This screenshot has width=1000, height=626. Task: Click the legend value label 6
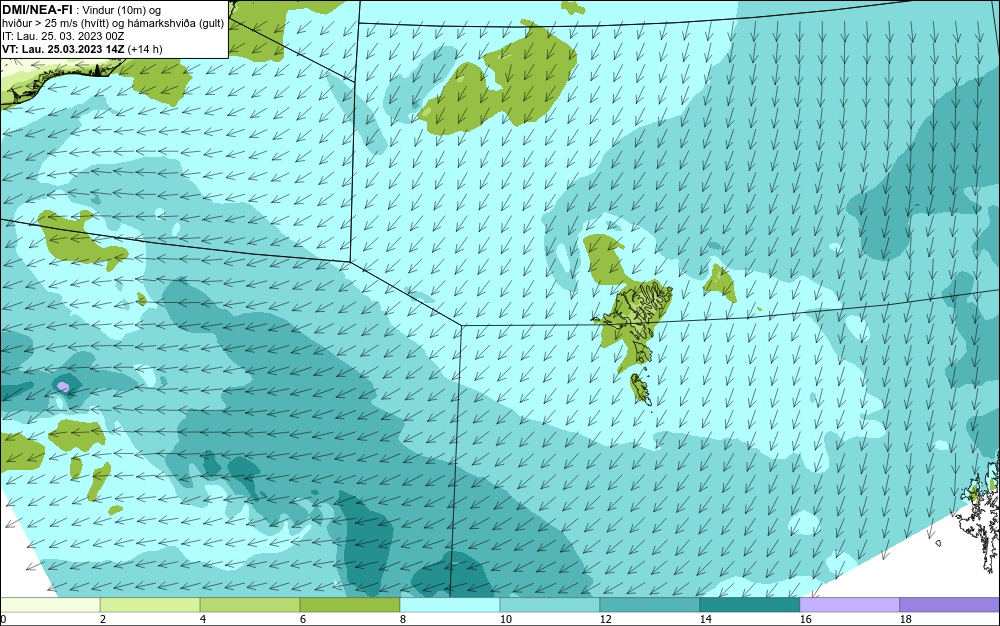[x=302, y=619]
